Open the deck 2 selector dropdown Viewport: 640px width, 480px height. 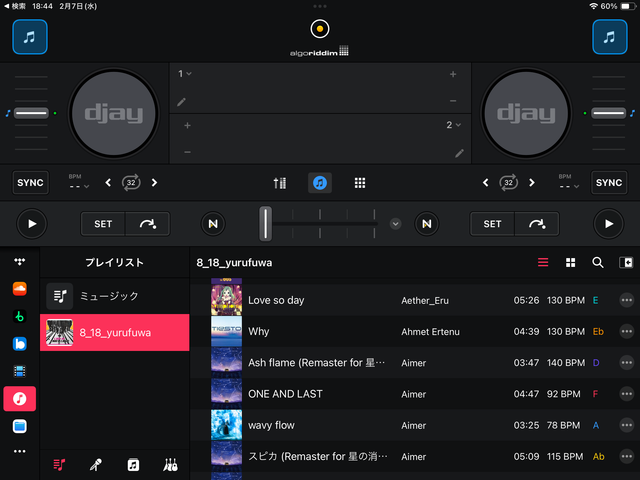point(453,125)
